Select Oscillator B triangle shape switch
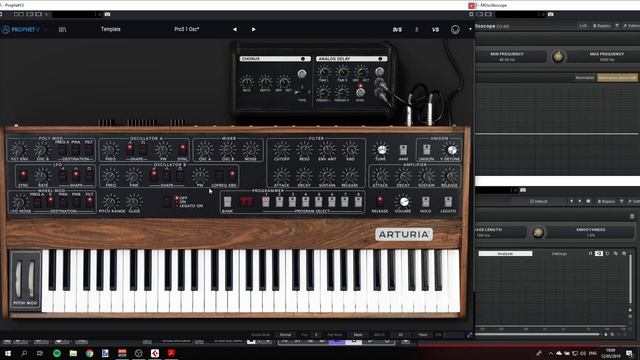The image size is (640, 360). click(167, 176)
